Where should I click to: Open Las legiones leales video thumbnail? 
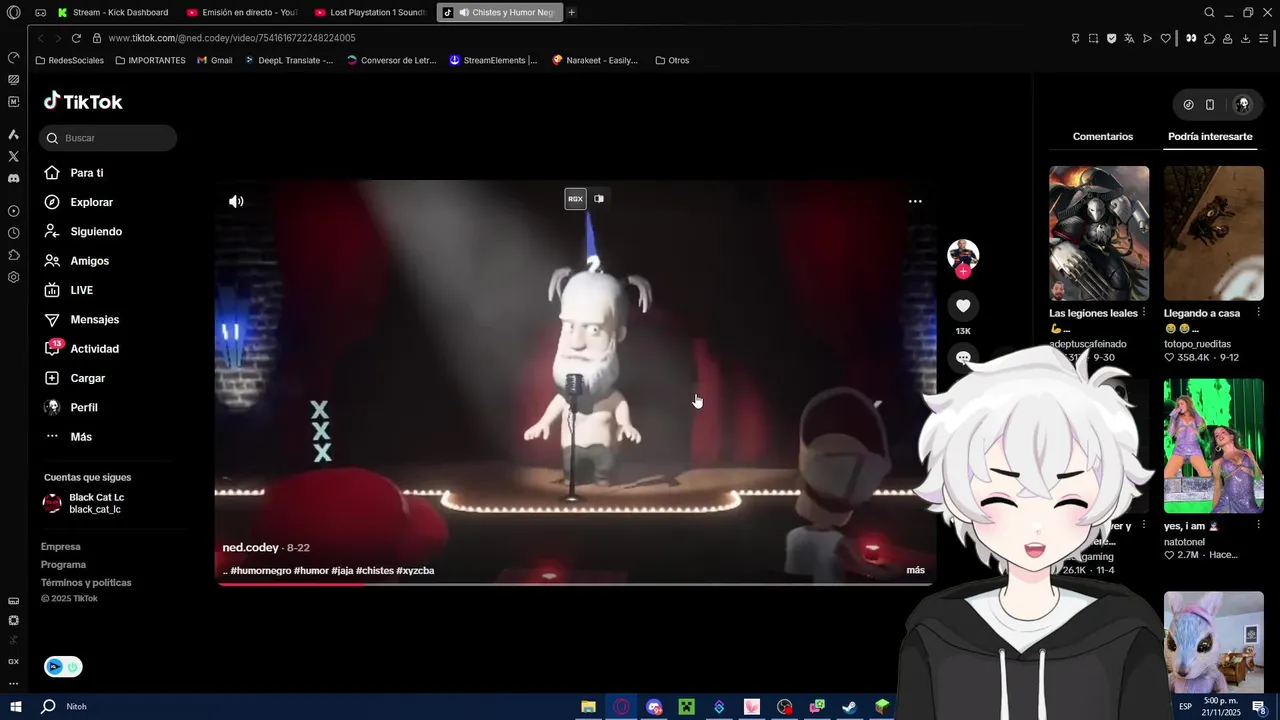(x=1099, y=233)
